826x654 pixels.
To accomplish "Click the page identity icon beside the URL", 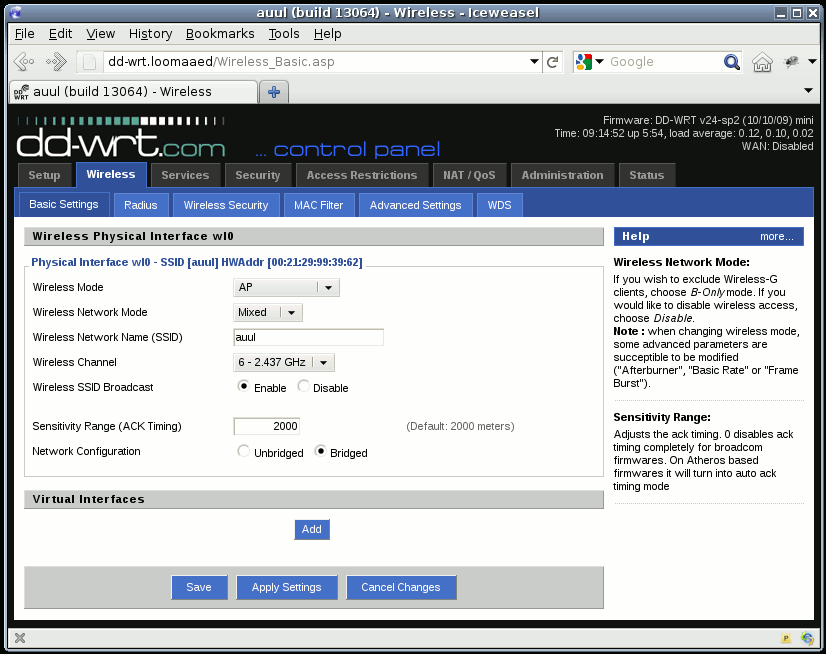I will pyautogui.click(x=90, y=62).
